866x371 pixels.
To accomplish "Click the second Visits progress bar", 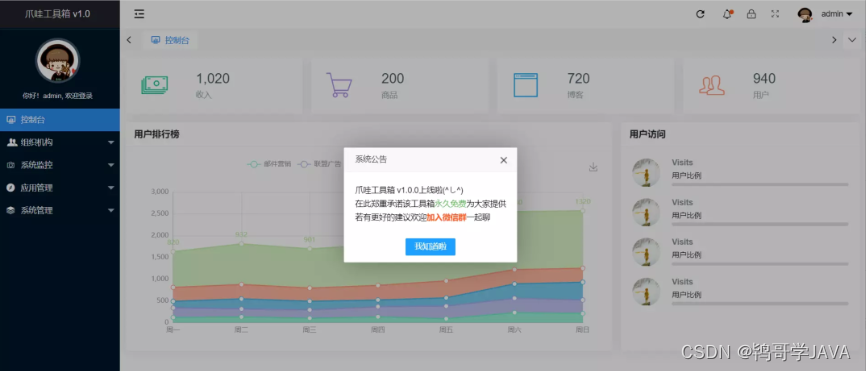I will coord(760,224).
